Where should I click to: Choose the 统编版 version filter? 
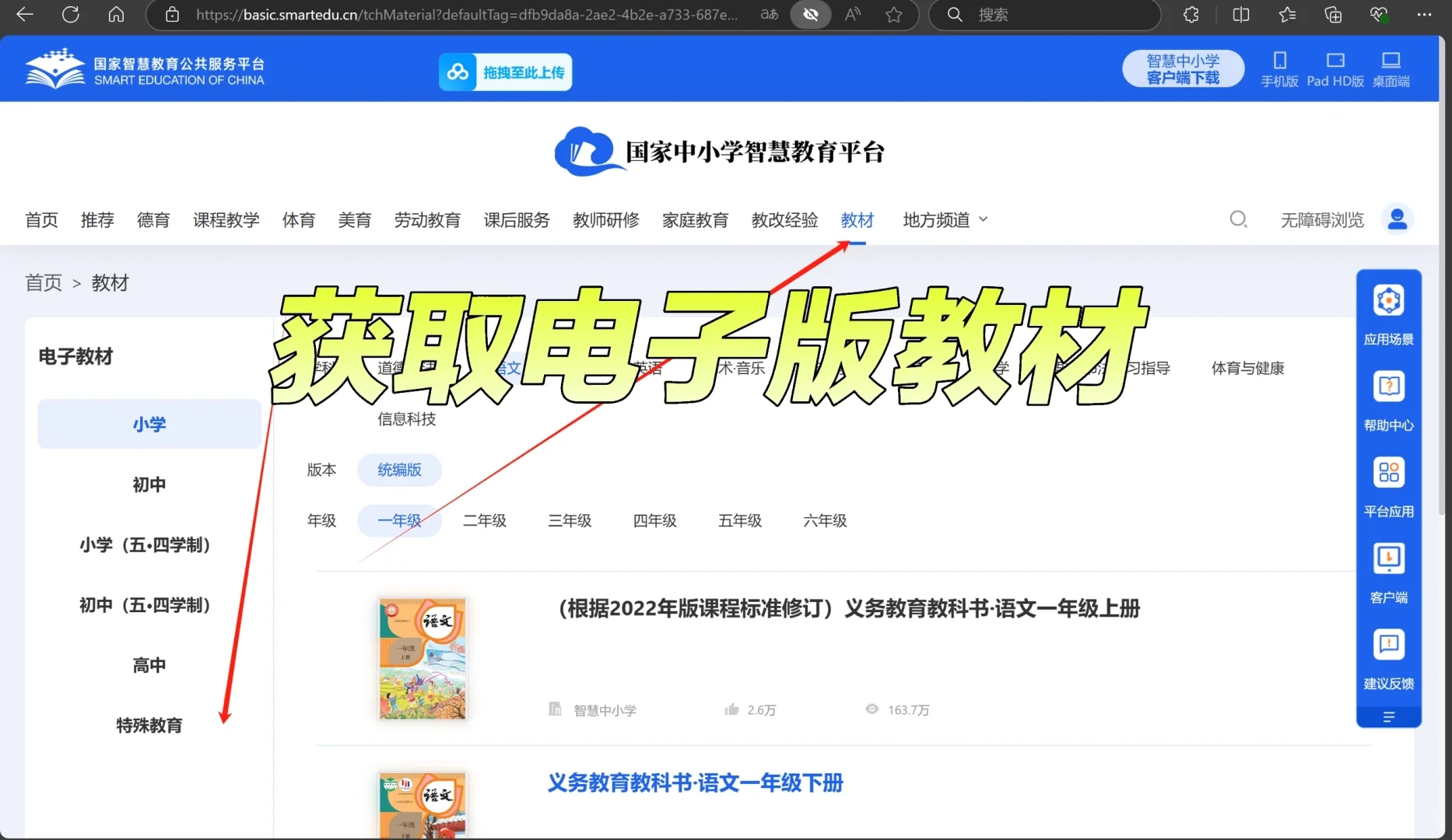[399, 470]
